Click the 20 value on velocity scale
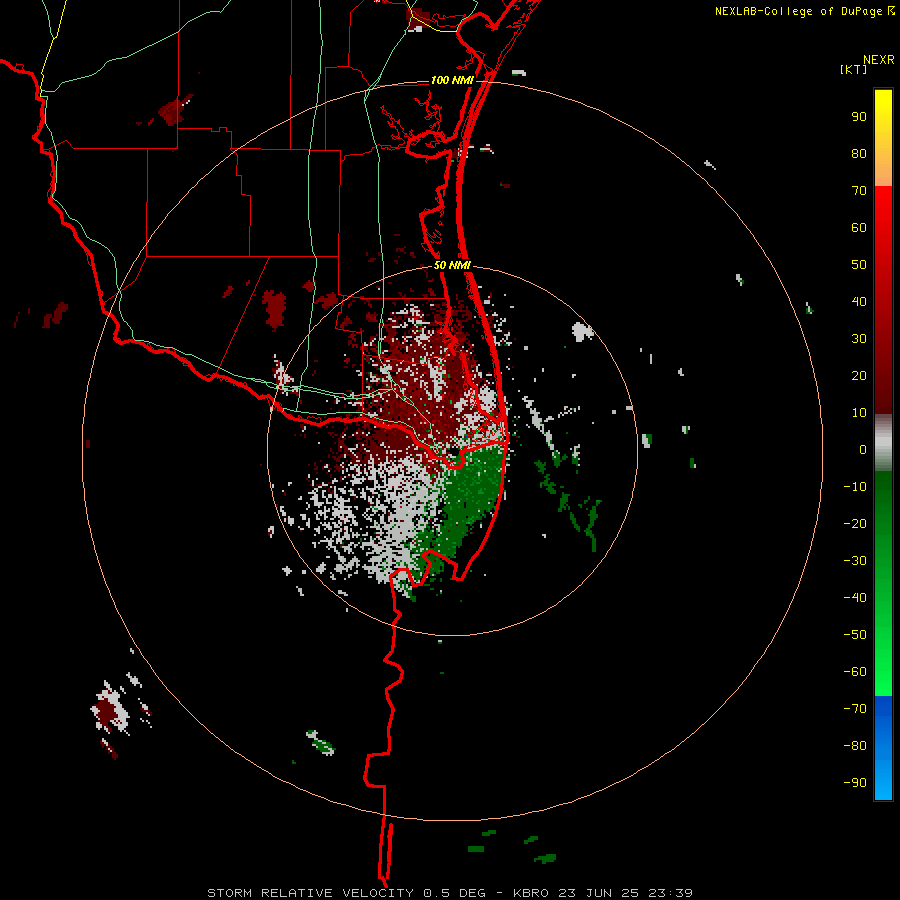Image resolution: width=900 pixels, height=900 pixels. [859, 376]
